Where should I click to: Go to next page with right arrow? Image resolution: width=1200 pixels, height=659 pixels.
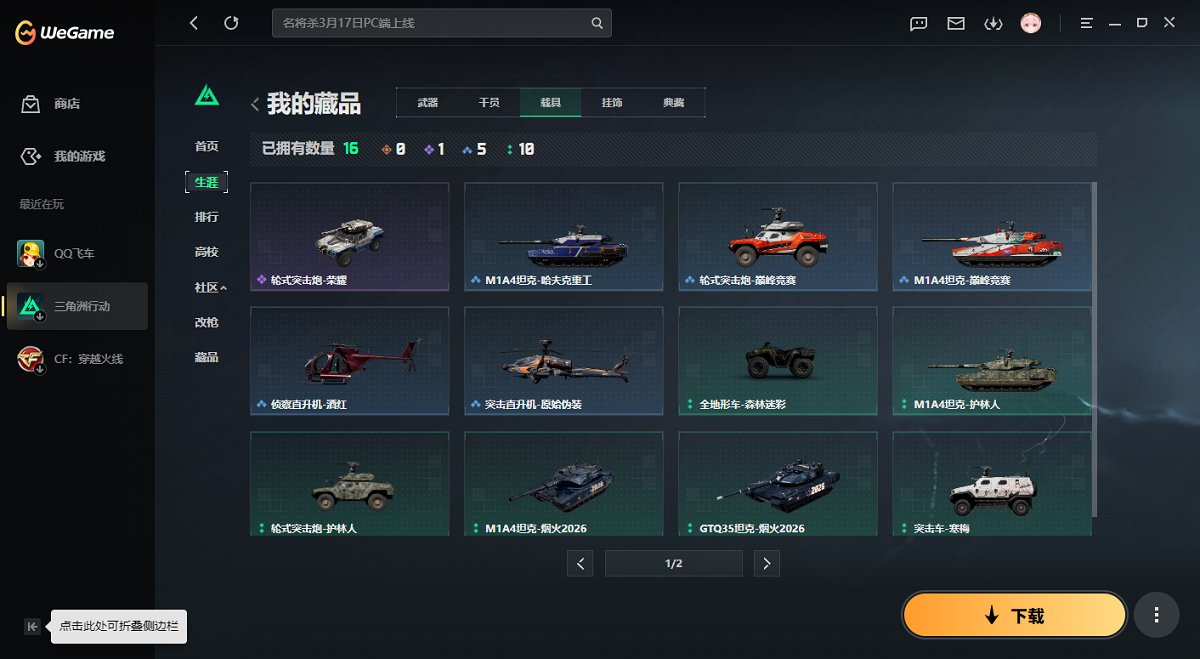766,563
